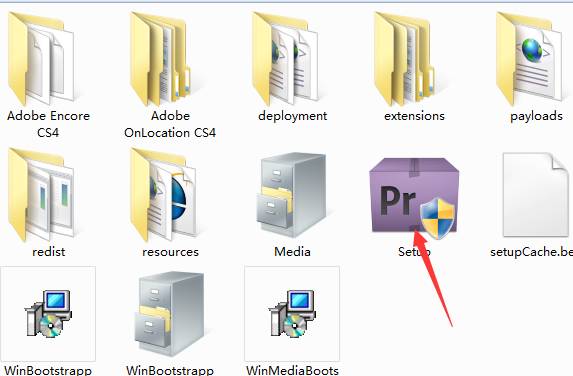This screenshot has width=573, height=376.
Task: Select the Adobe OnLocation CS4 folder icon
Action: (x=160, y=58)
